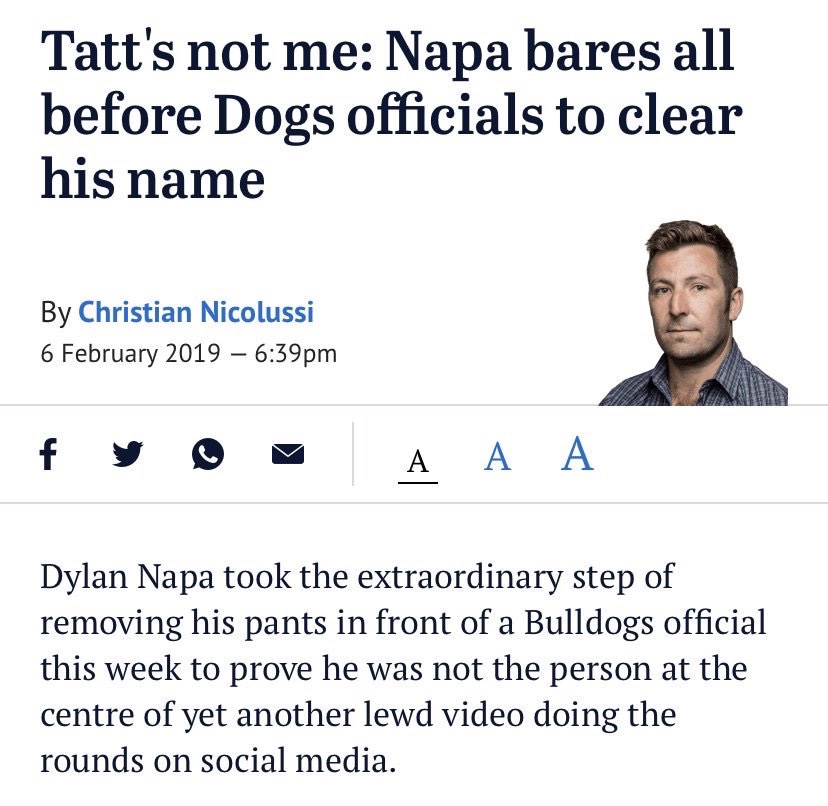Open Christian Nicolussi's author page

click(x=196, y=312)
